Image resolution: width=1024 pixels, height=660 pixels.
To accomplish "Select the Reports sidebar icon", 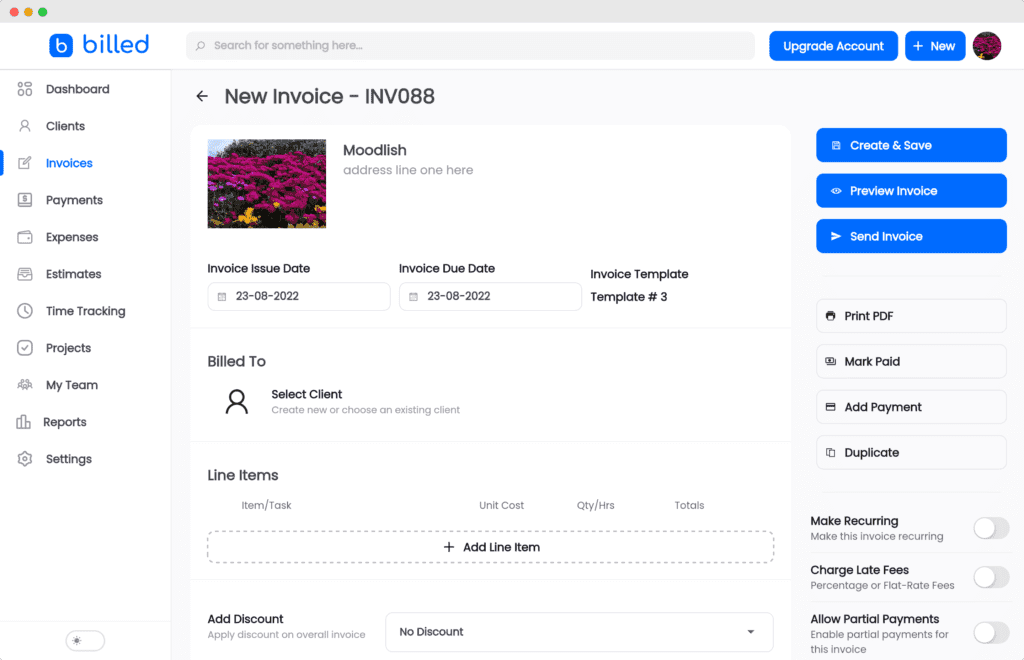I will pos(24,421).
